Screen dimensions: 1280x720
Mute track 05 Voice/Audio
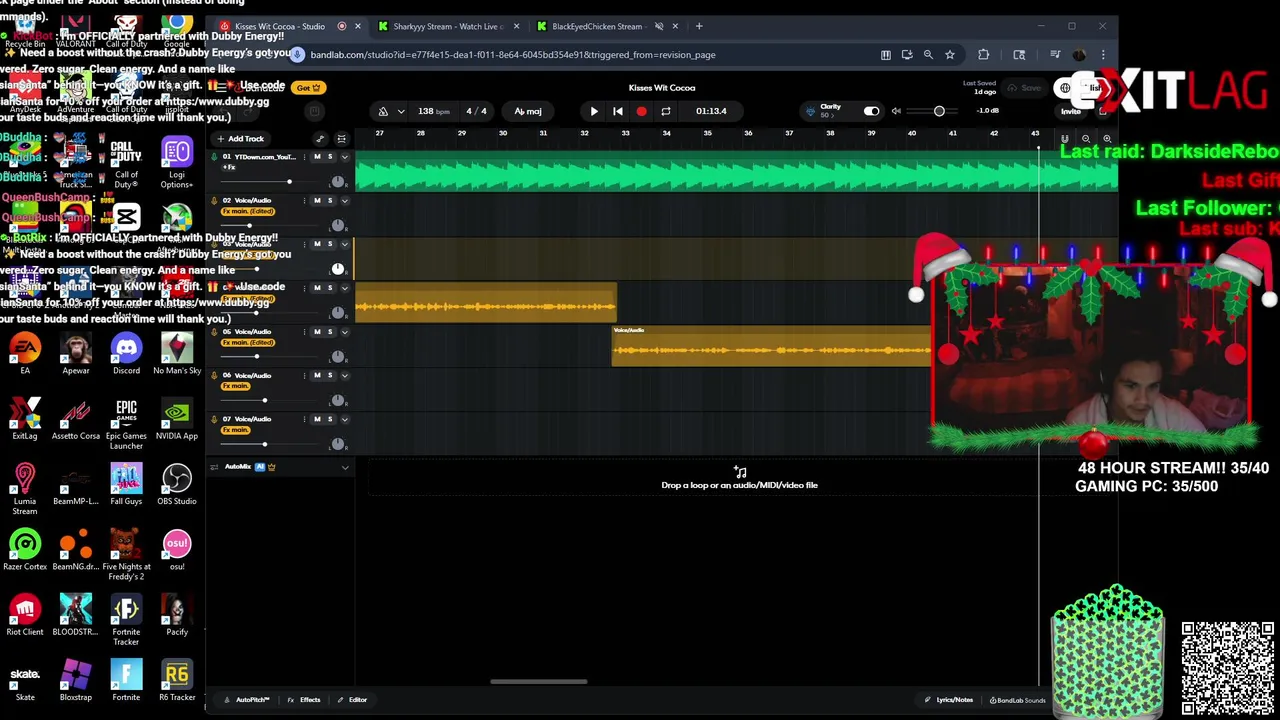317,331
